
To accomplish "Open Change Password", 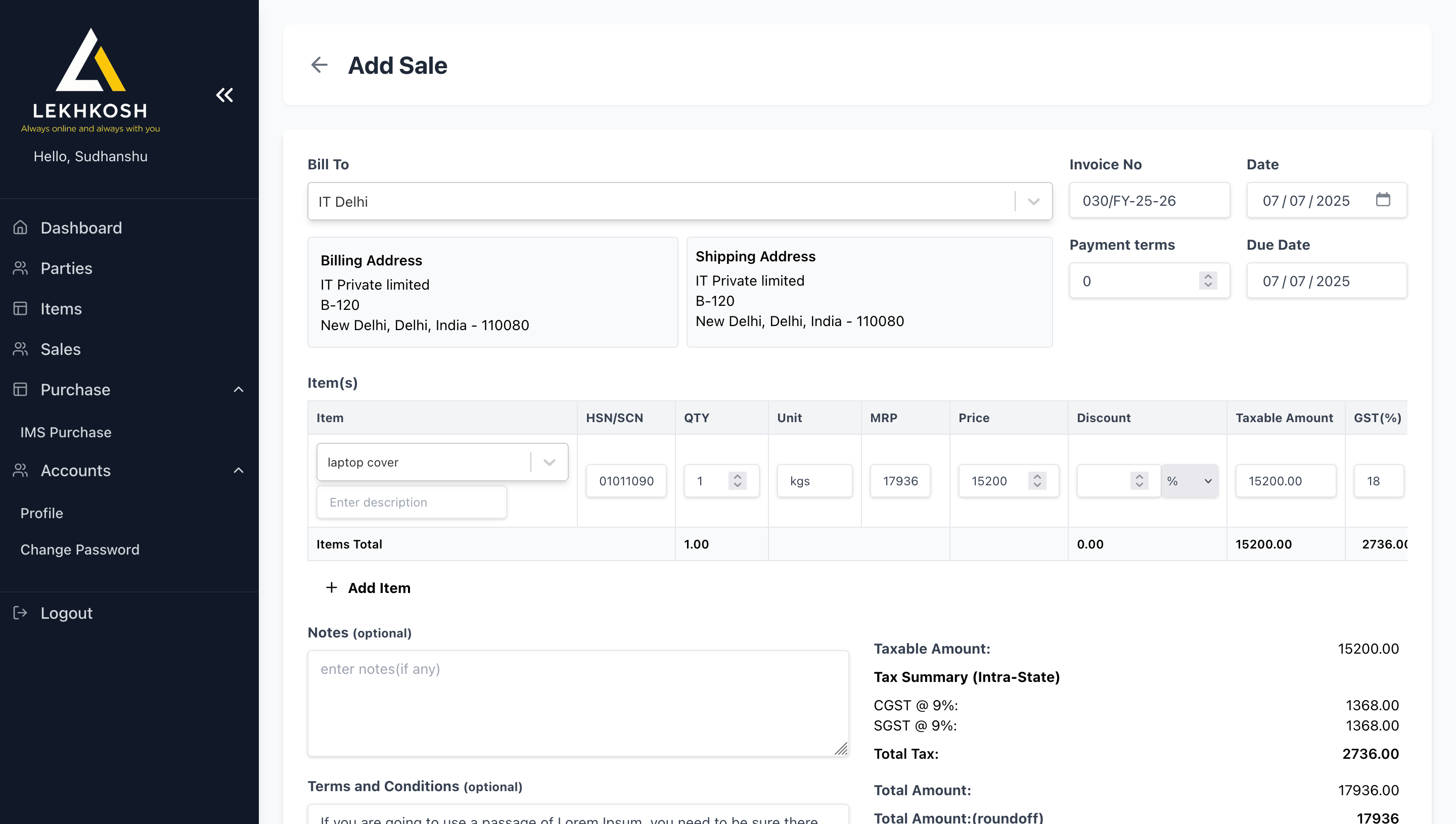I will [80, 549].
